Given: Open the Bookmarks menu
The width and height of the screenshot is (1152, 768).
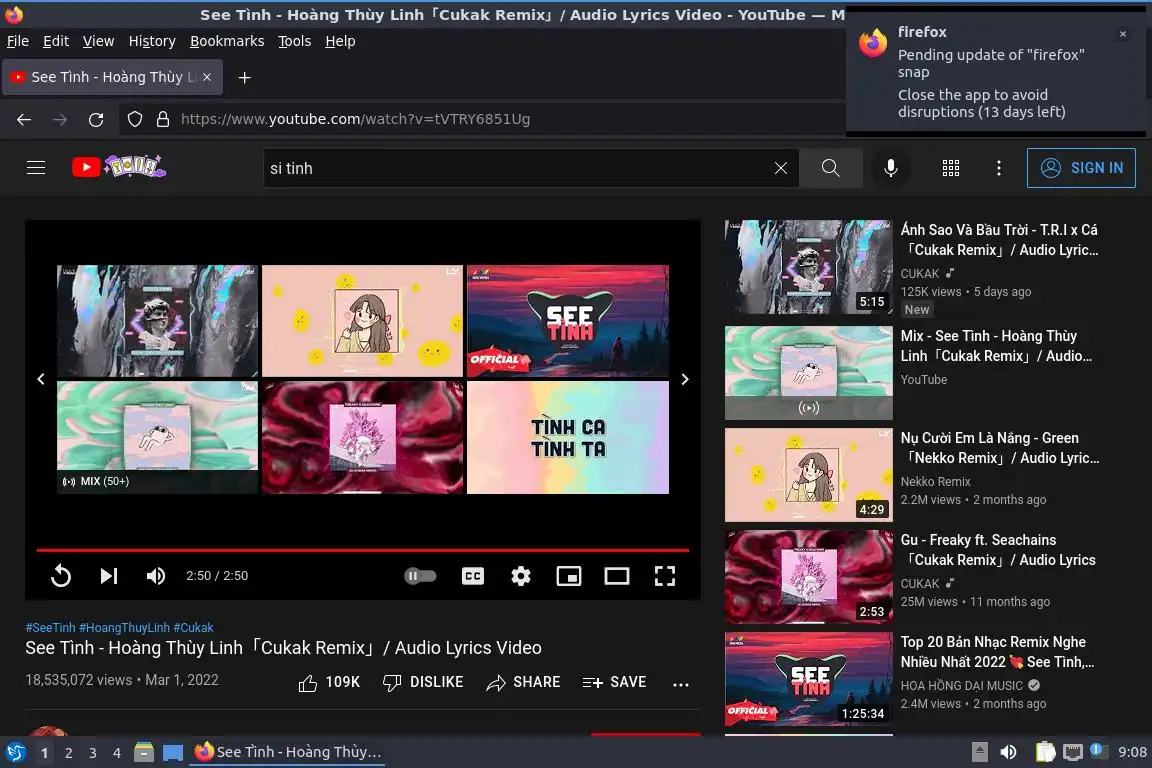Looking at the screenshot, I should (x=227, y=41).
